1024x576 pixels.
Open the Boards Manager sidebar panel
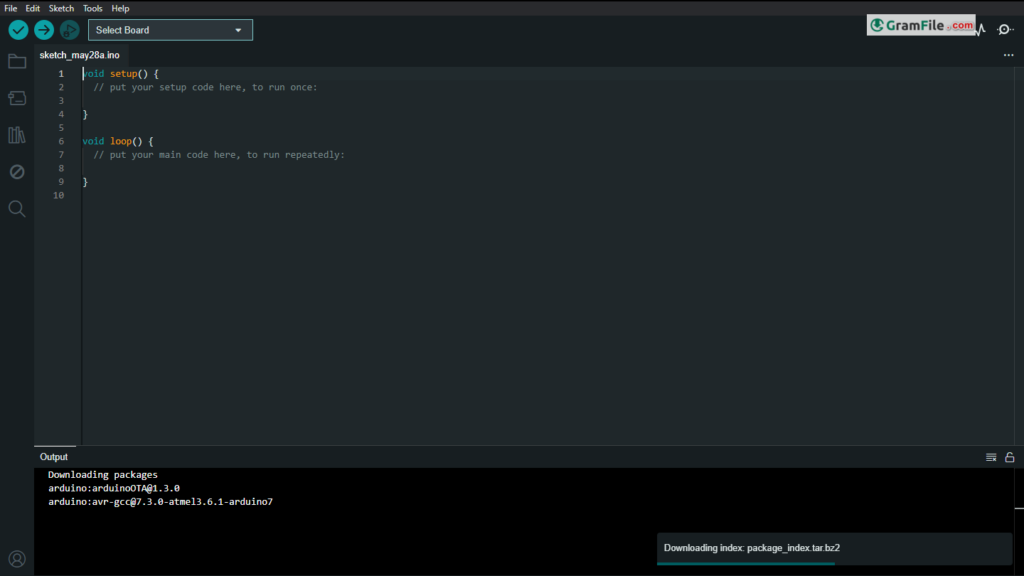tap(17, 98)
